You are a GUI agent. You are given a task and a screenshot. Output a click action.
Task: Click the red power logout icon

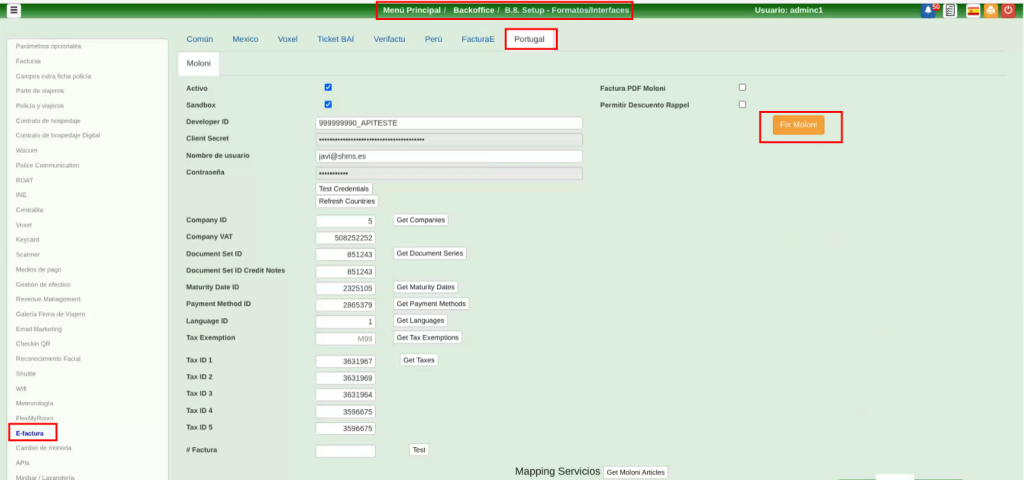[1008, 10]
